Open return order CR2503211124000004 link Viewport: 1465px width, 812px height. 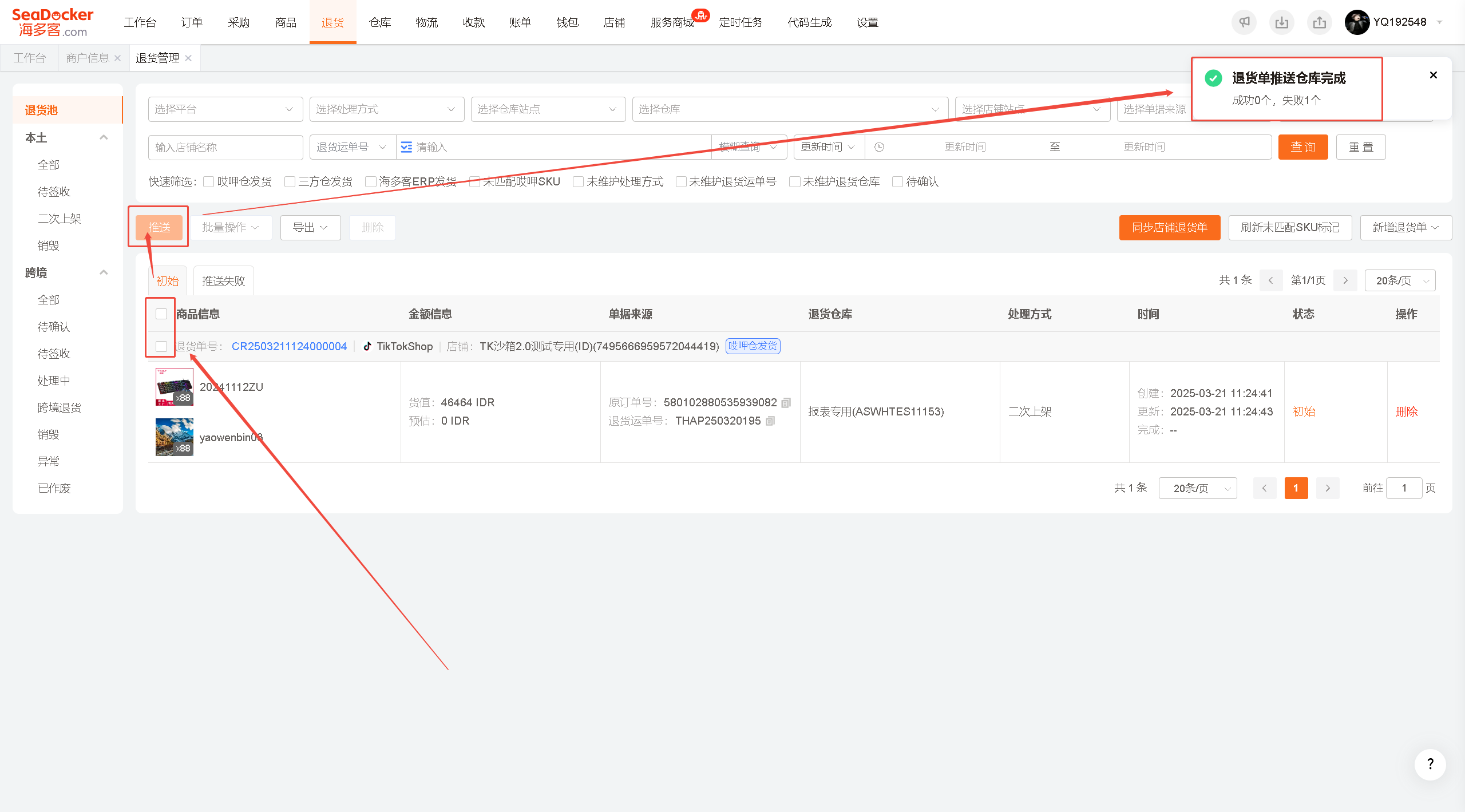(289, 346)
